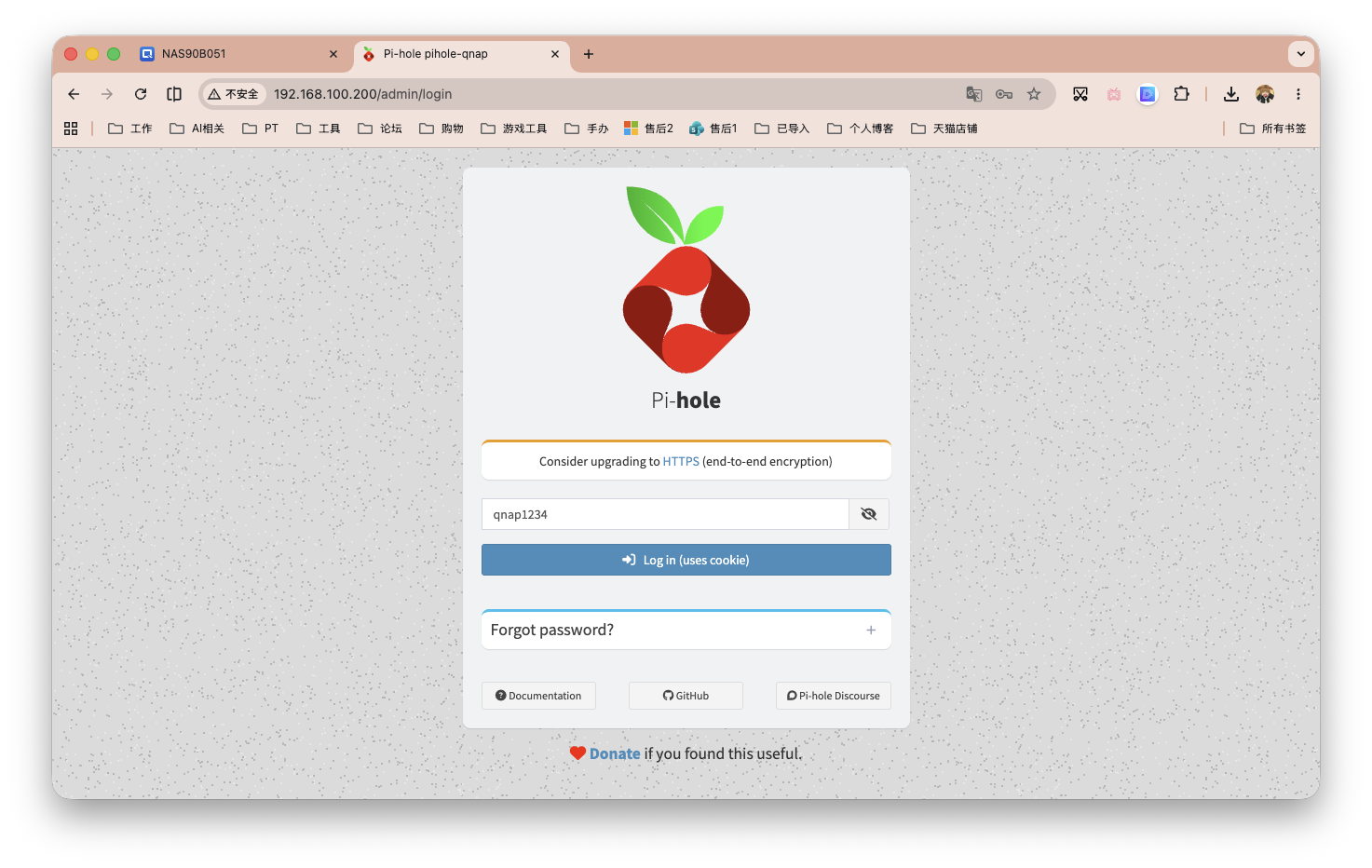Open the 工具 bookmark folder
Viewport: 1372px width, 868px height.
(x=319, y=129)
